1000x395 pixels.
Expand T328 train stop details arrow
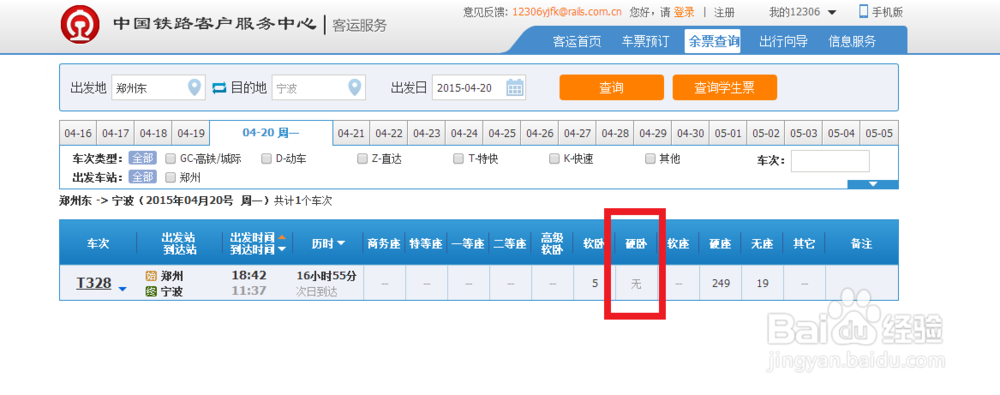(x=122, y=289)
